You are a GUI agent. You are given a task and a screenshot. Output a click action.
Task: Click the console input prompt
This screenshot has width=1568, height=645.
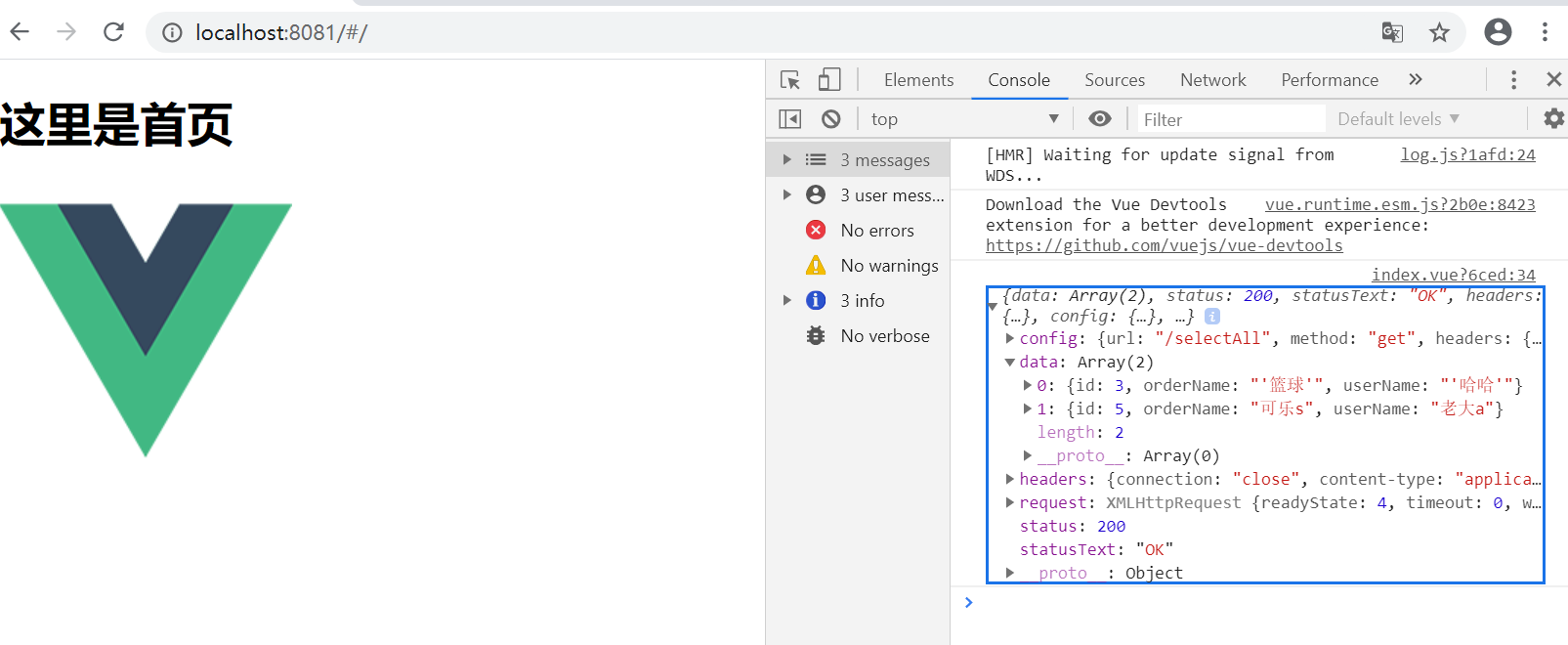point(1258,602)
